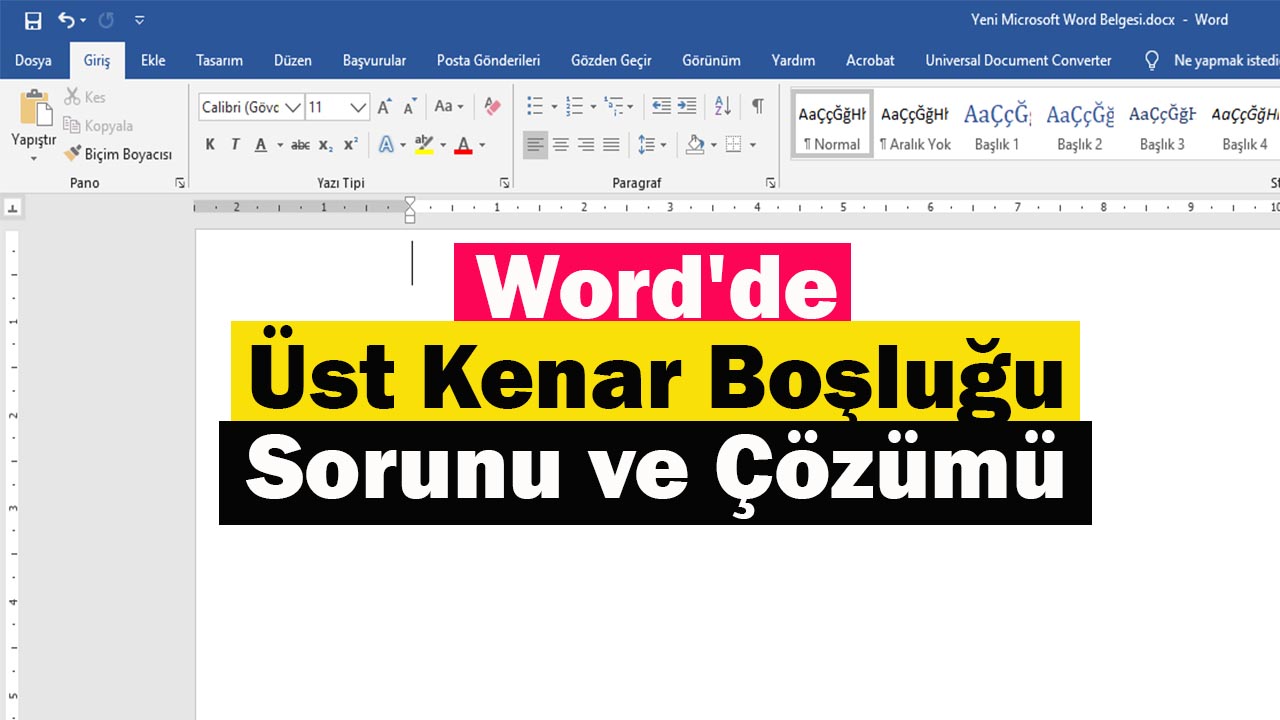This screenshot has height=720, width=1280.
Task: Switch to the Görünüm tab
Action: 711,60
